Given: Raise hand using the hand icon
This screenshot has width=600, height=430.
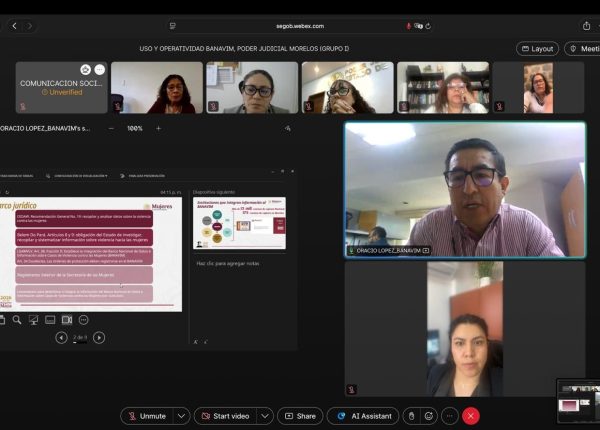Looking at the screenshot, I should [x=410, y=416].
